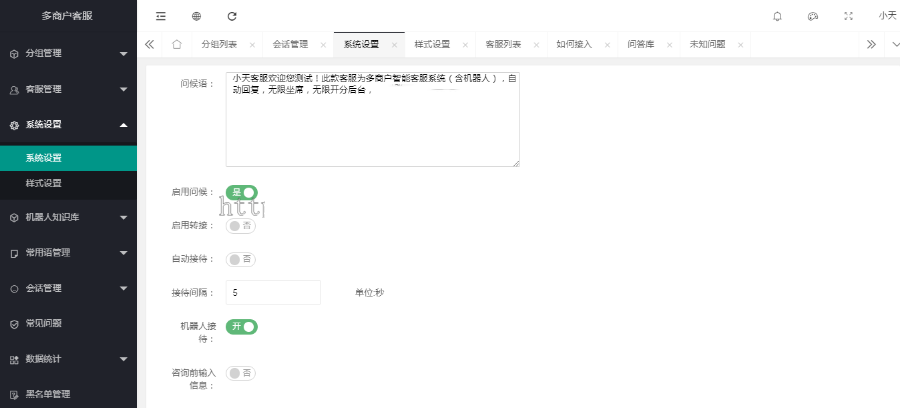This screenshot has width=900, height=408.
Task: Open notifications bell icon
Action: click(x=777, y=16)
